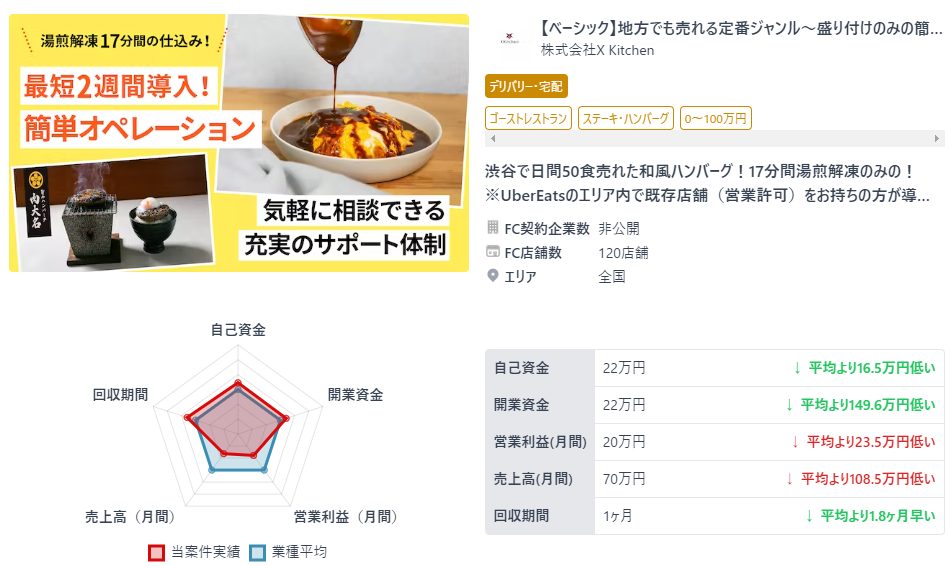Screen dimensions: 949x566
Task: Select the ステーキ・ハンバーグ tag
Action: [626, 118]
